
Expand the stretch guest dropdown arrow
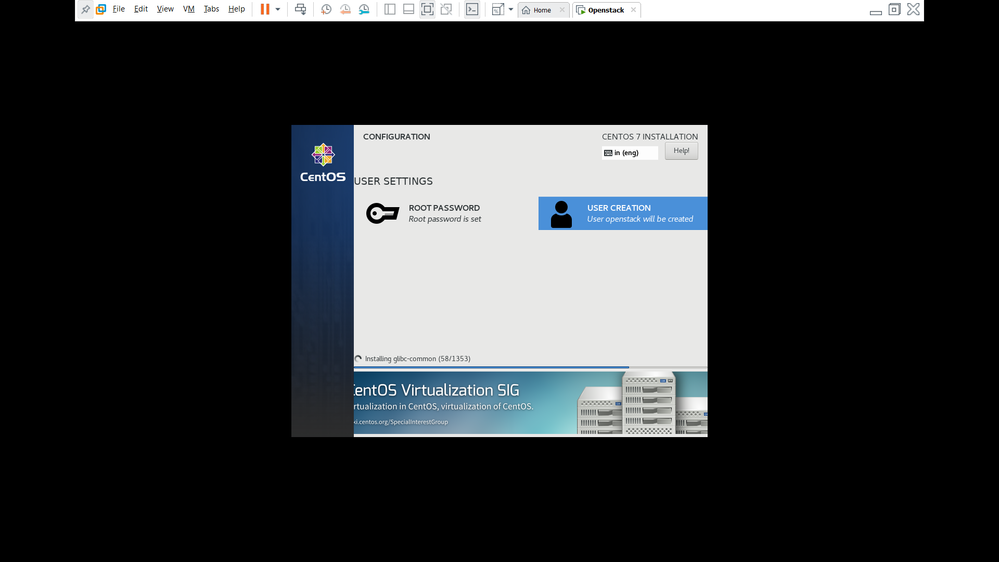(x=511, y=9)
